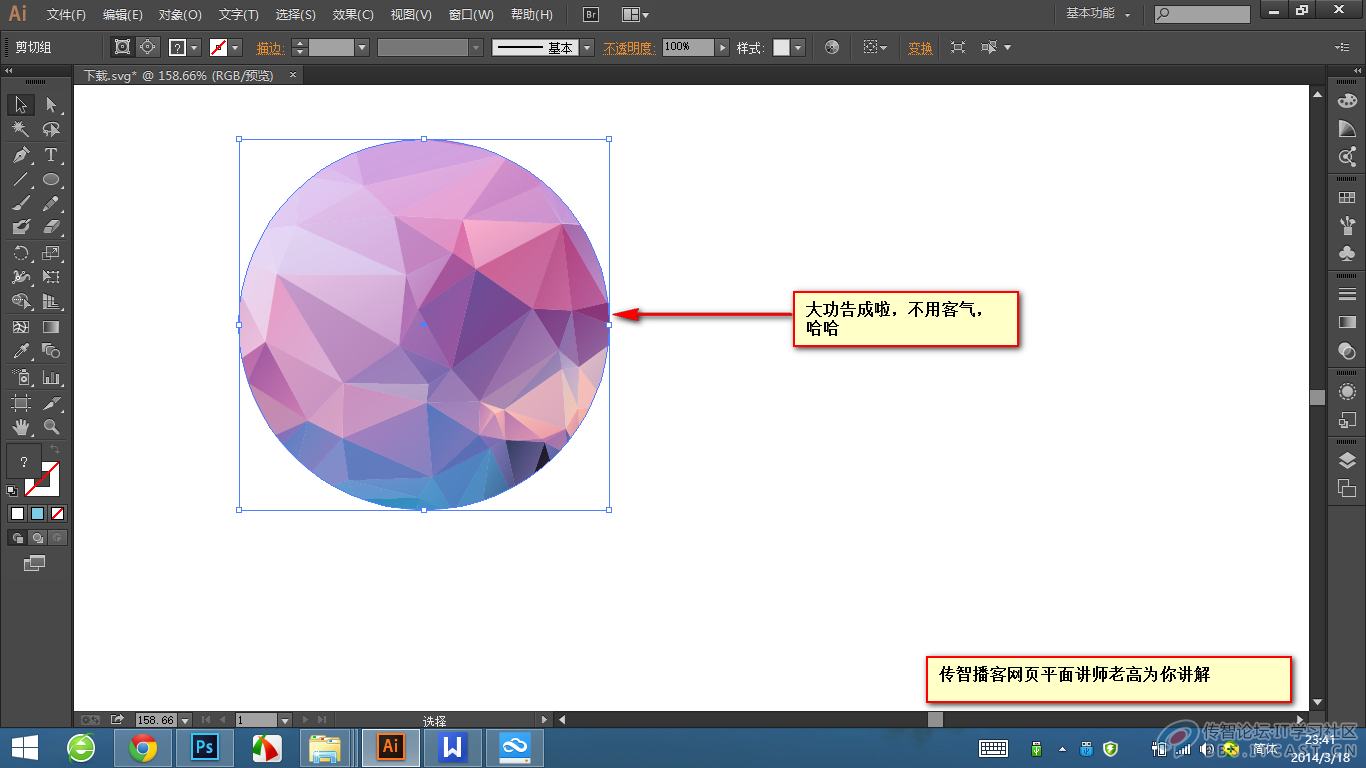Select the Pen tool
Screen dimensions: 1366x768
tap(21, 155)
